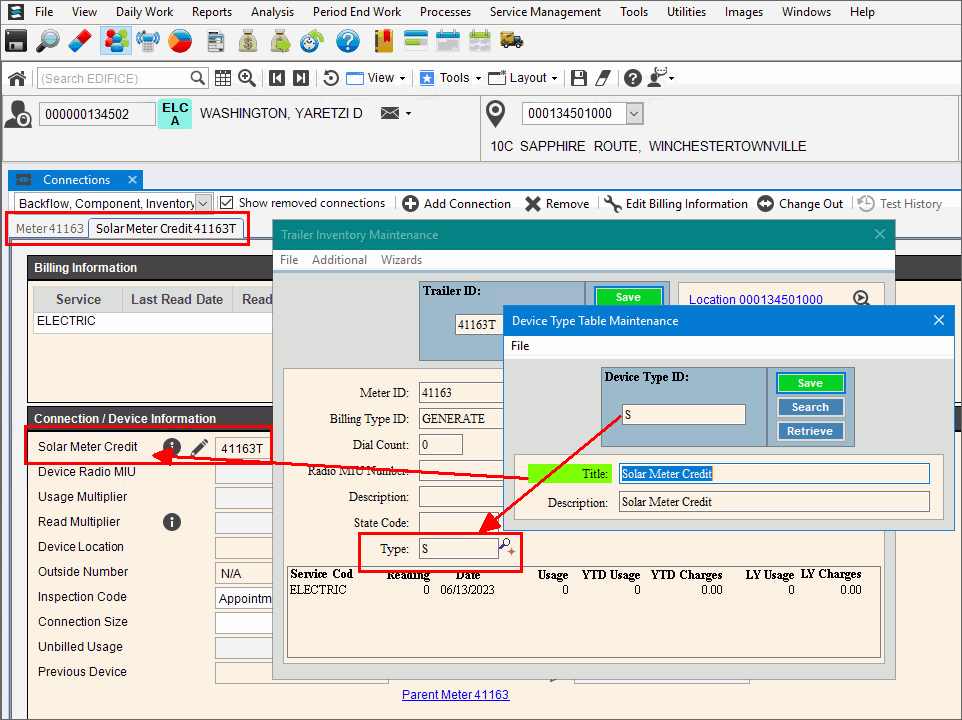Click the clock with green arrow icon
The width and height of the screenshot is (962, 720).
point(312,42)
